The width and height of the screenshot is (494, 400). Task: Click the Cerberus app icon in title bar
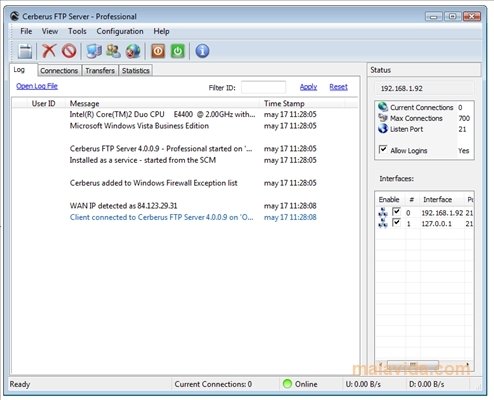pos(14,16)
